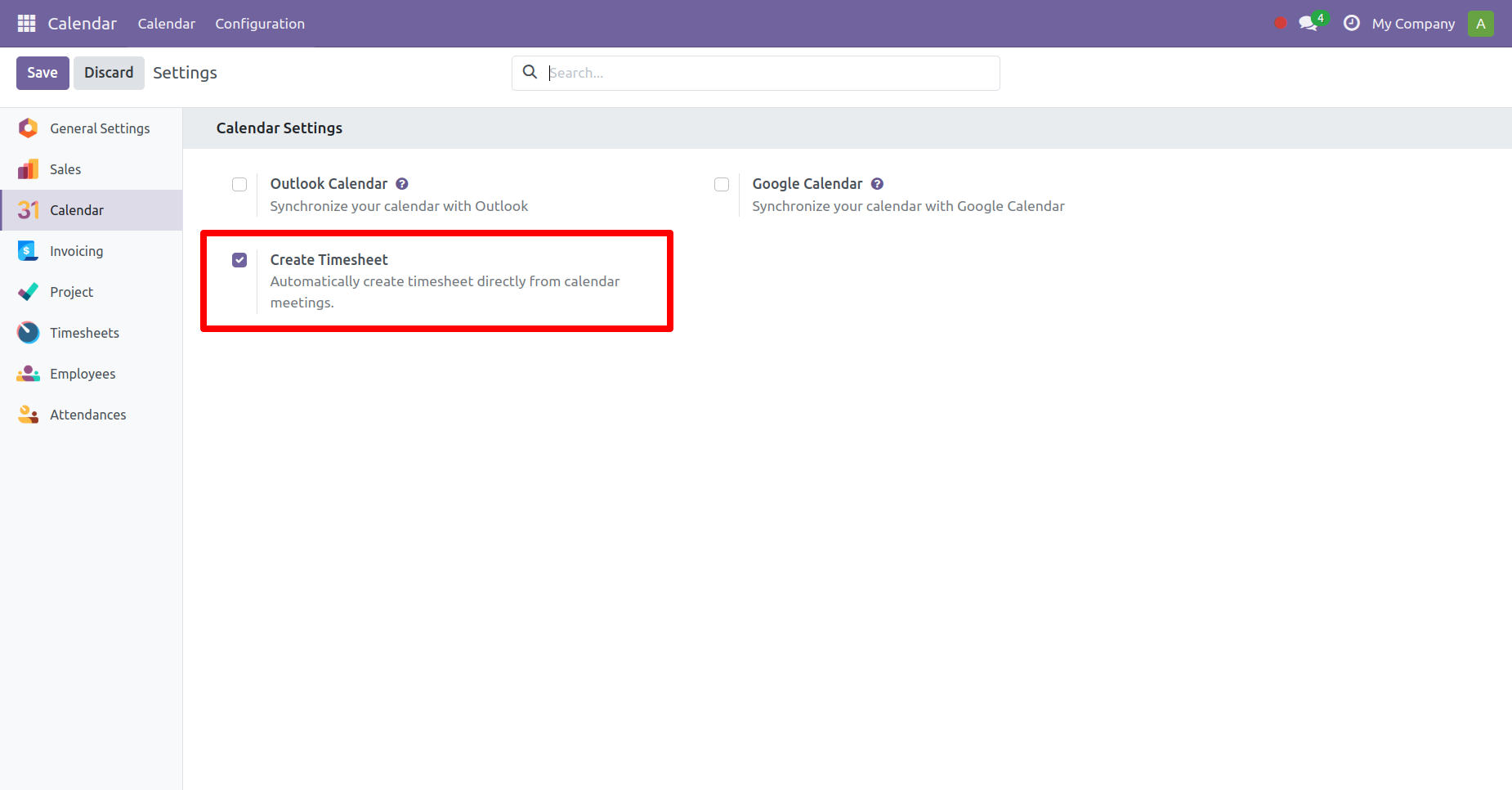Open the user avatar menu

coord(1480,23)
